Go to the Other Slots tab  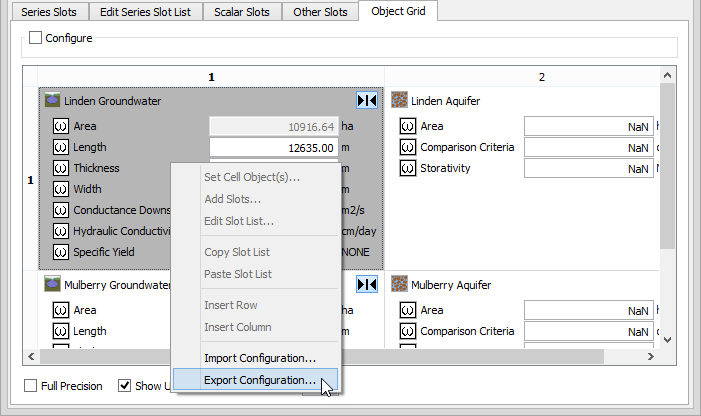320,12
